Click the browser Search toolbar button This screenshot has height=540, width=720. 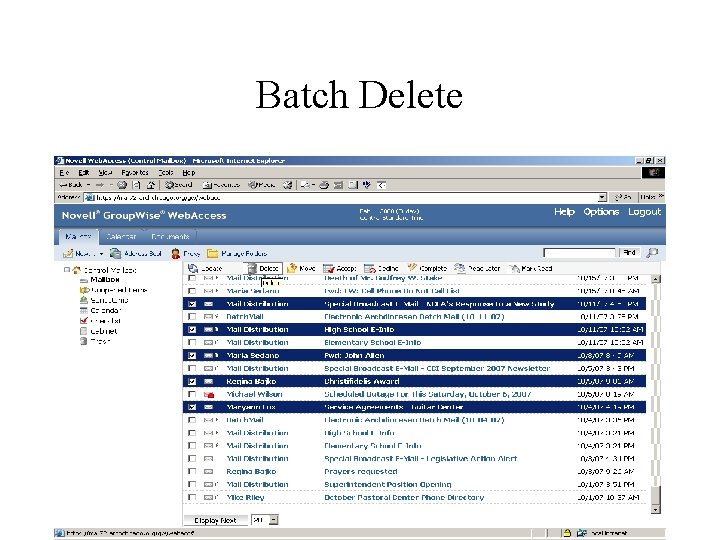[179, 185]
